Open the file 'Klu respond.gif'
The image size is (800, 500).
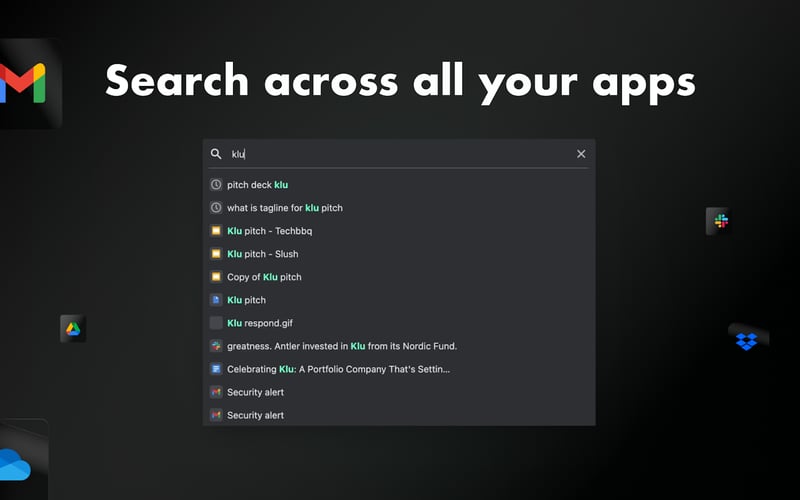(x=260, y=323)
